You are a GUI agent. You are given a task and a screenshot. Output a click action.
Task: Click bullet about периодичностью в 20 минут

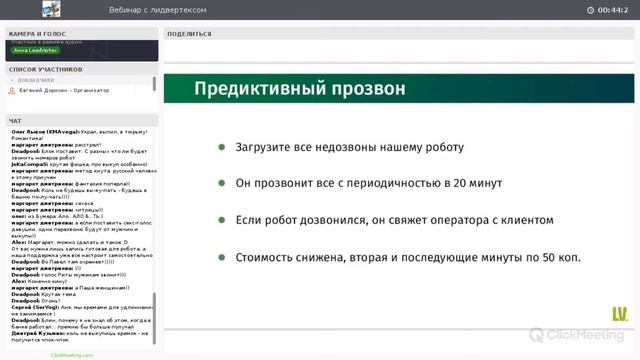369,183
